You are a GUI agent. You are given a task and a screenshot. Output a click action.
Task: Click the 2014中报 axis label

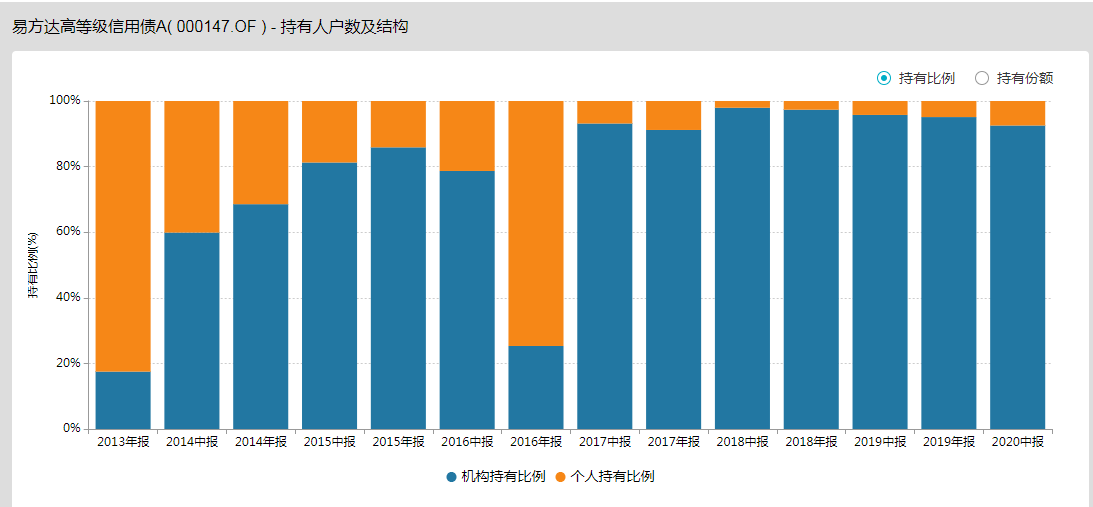click(192, 442)
